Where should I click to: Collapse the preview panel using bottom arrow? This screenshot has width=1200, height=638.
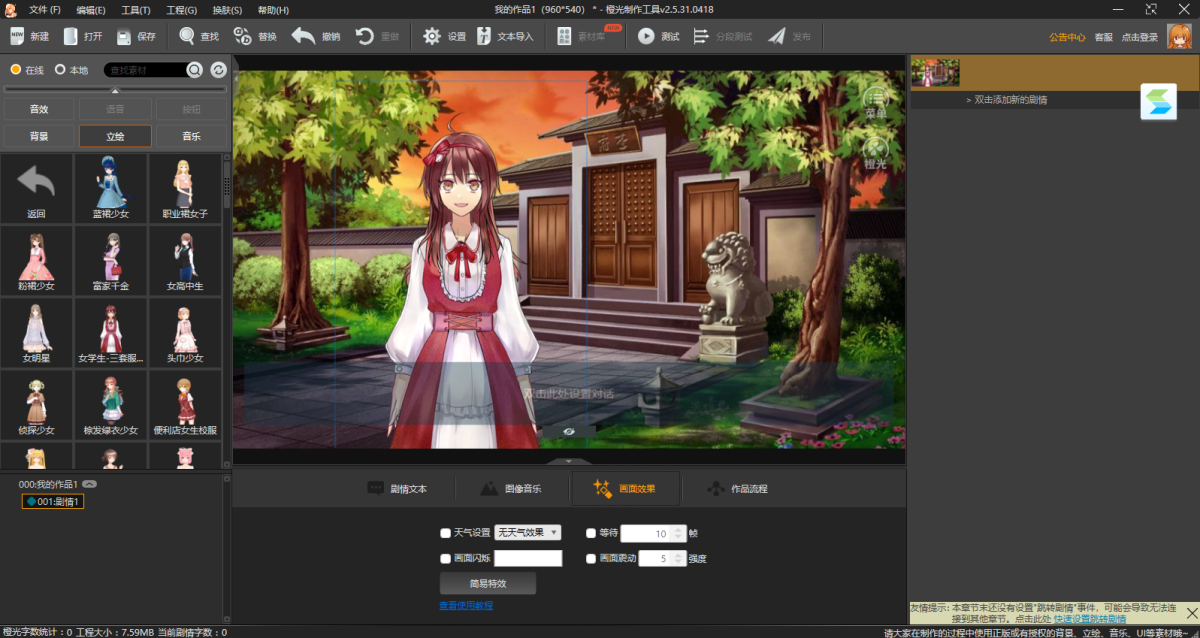pyautogui.click(x=569, y=461)
